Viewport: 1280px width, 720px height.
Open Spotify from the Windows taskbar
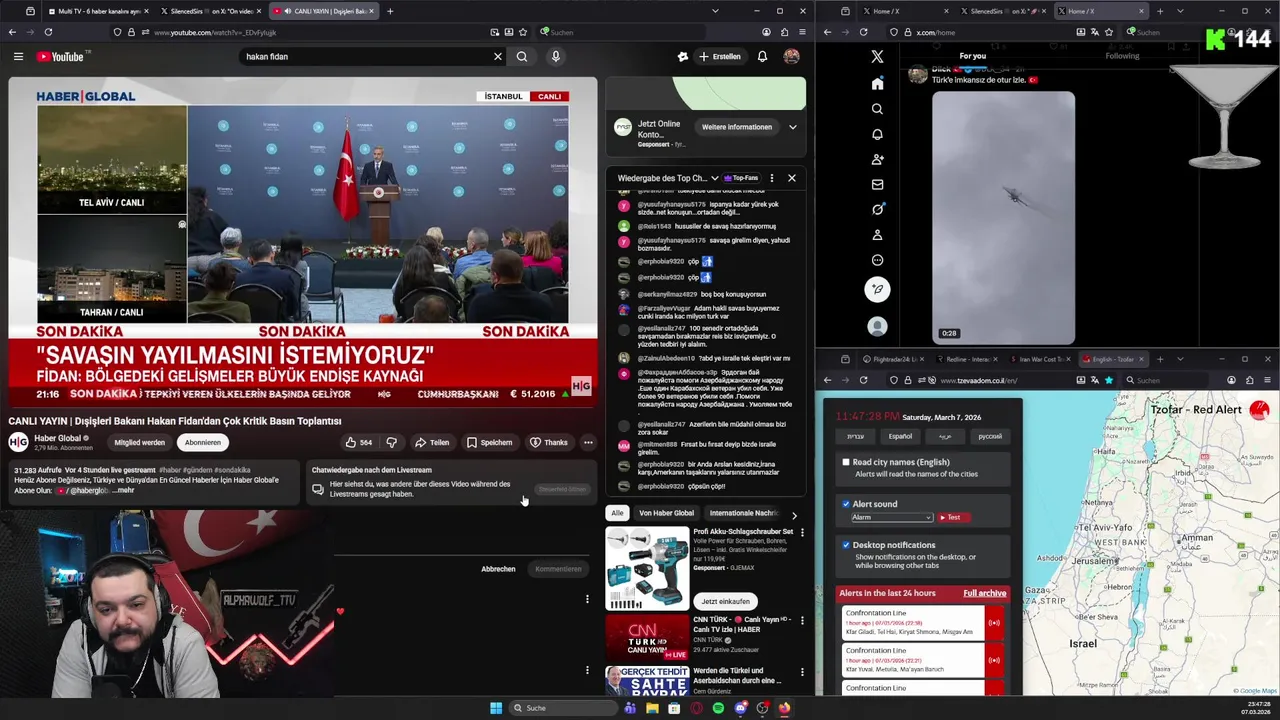tap(718, 708)
